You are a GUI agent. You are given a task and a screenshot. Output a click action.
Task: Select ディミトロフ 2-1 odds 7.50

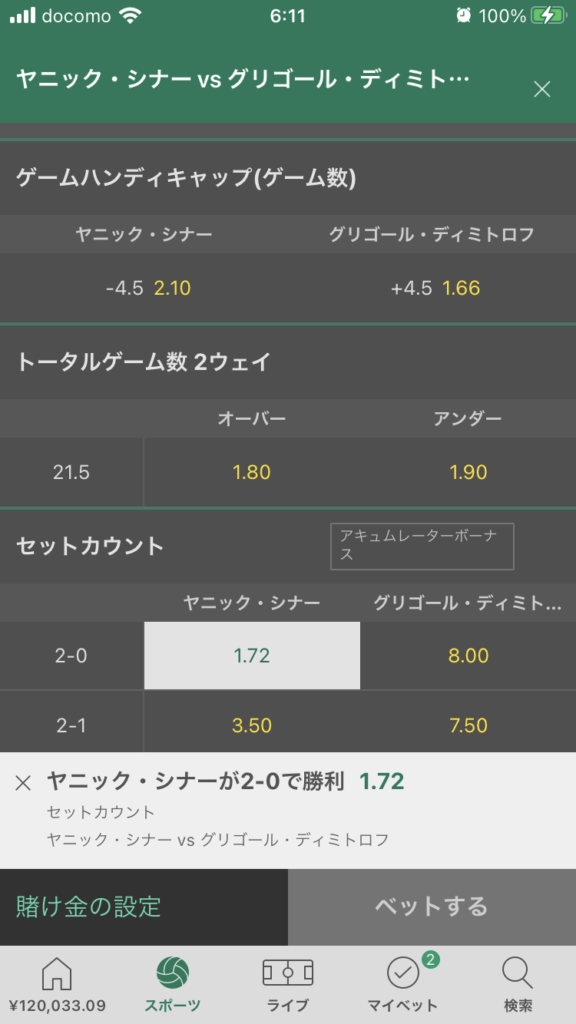point(468,725)
